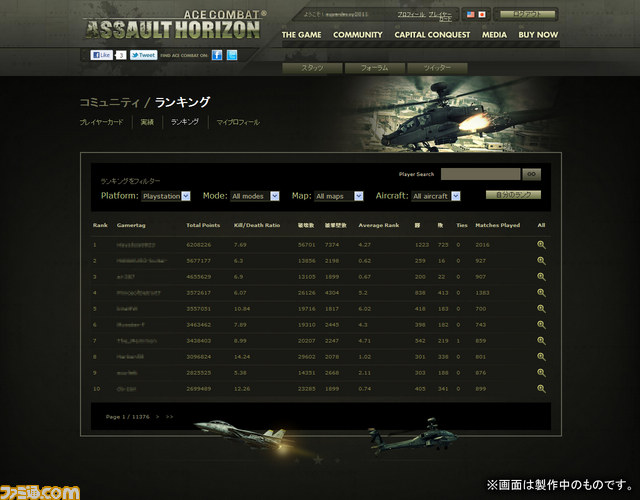The height and width of the screenshot is (500, 640).
Task: Open magnifier icon on rank 6 row
Action: 541,325
